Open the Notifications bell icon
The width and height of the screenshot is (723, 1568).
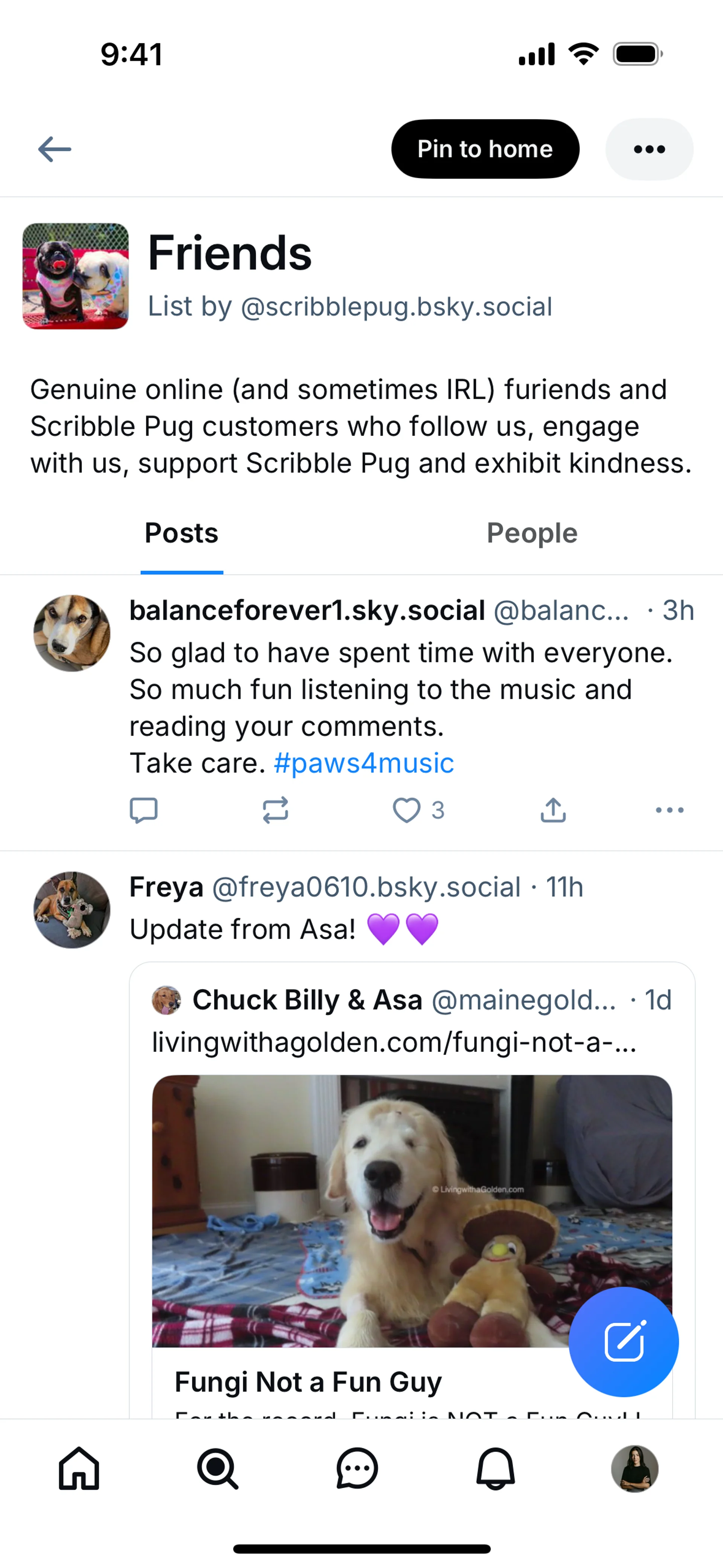[x=496, y=1468]
